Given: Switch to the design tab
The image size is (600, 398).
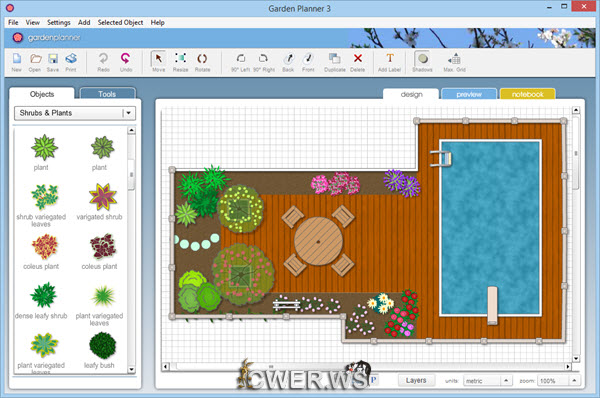Looking at the screenshot, I should [x=411, y=94].
